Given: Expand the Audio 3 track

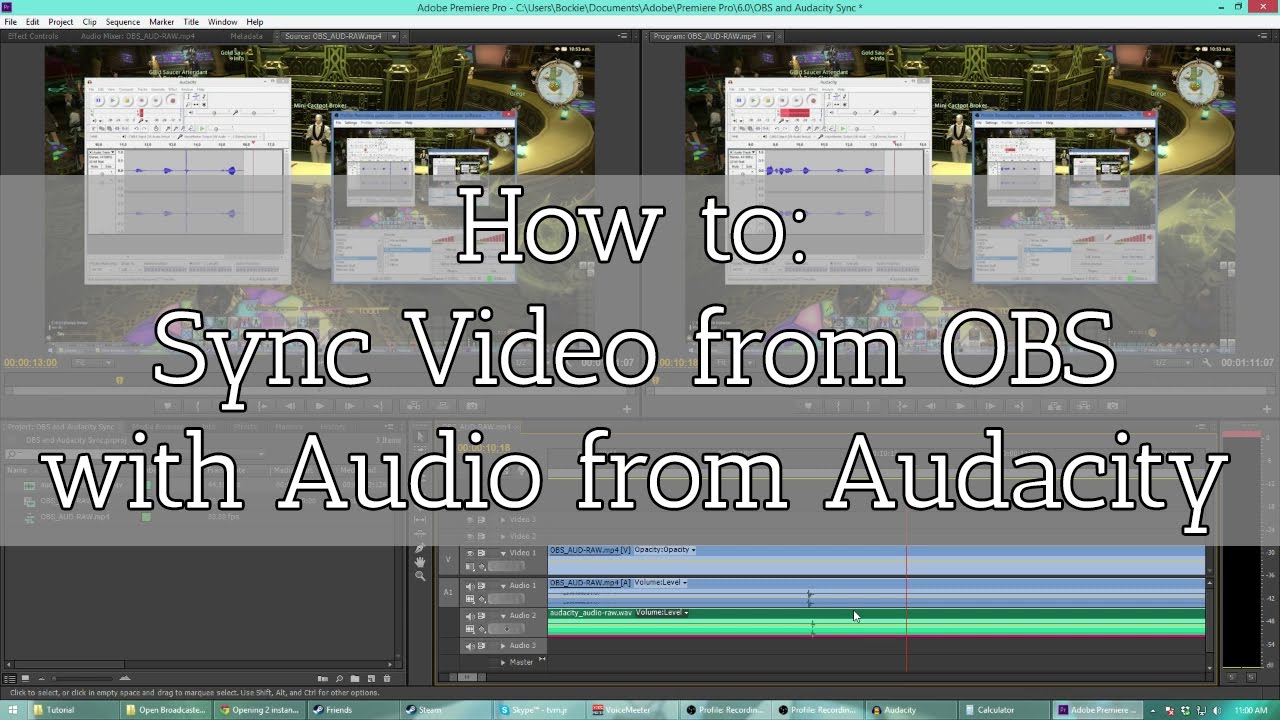Looking at the screenshot, I should 503,646.
